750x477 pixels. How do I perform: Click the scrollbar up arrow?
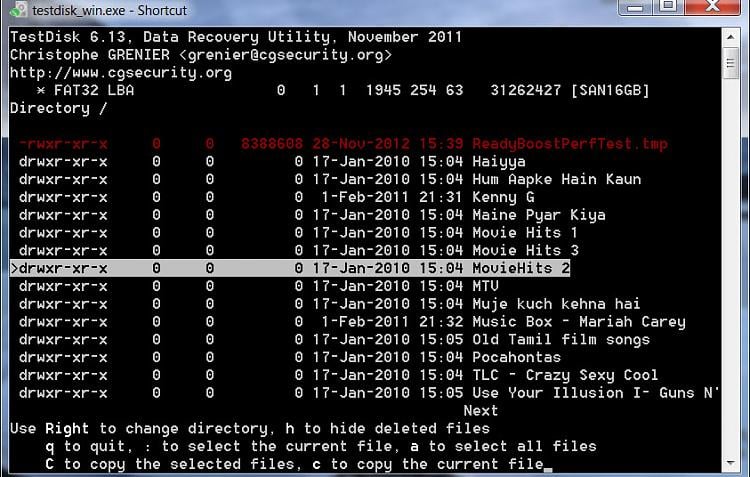730,37
